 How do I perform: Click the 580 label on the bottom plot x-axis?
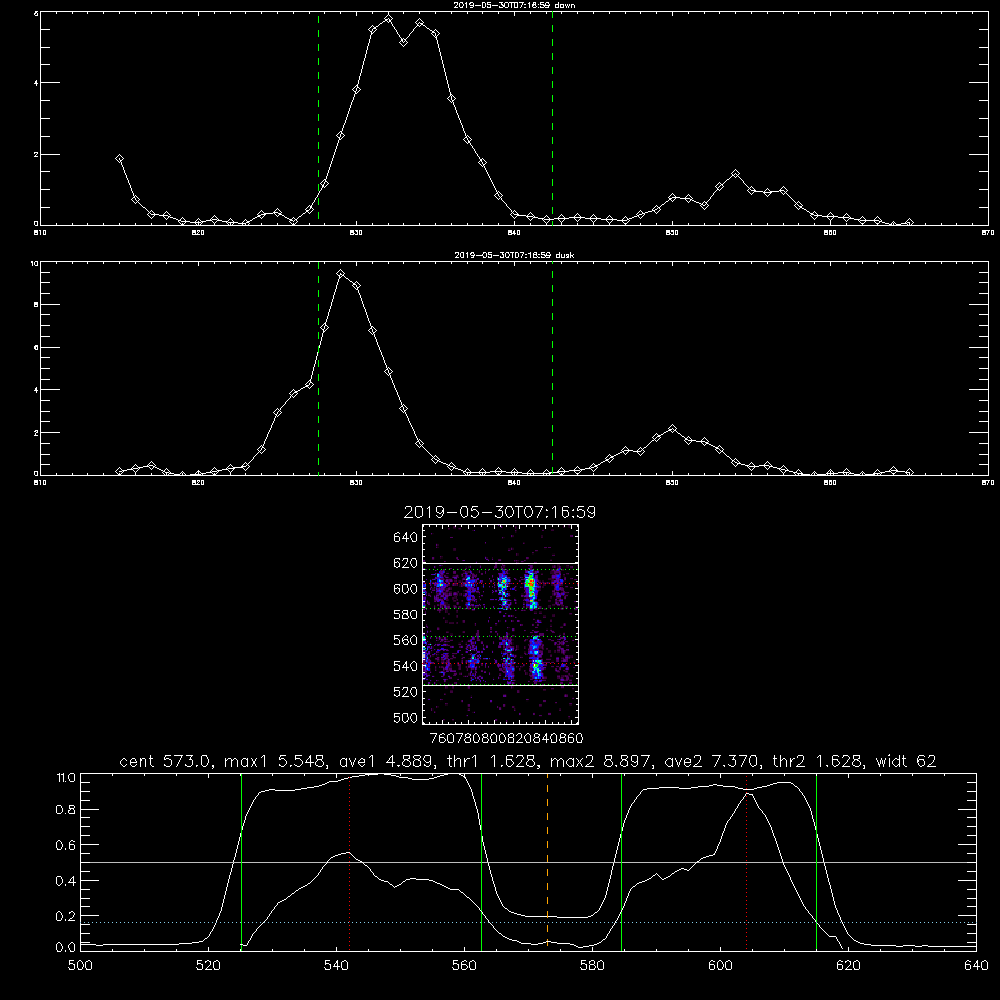[x=592, y=966]
